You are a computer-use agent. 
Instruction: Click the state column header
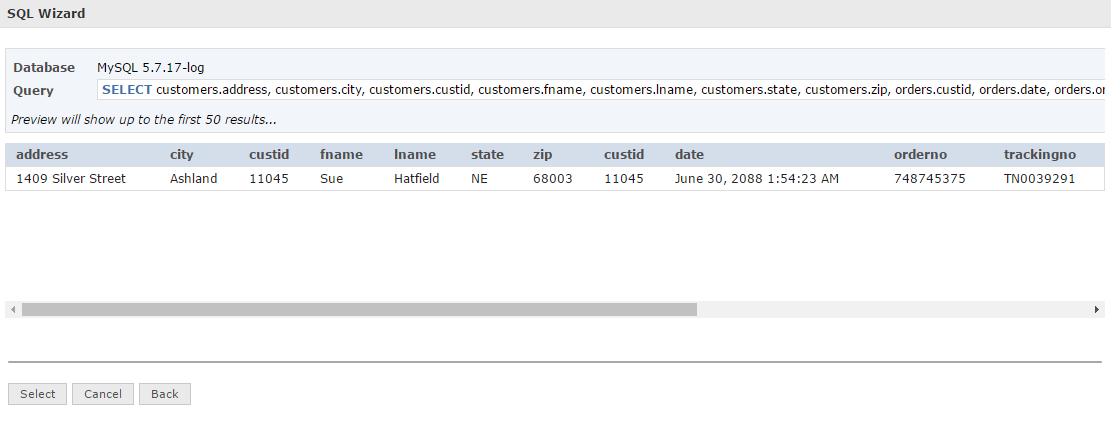488,155
